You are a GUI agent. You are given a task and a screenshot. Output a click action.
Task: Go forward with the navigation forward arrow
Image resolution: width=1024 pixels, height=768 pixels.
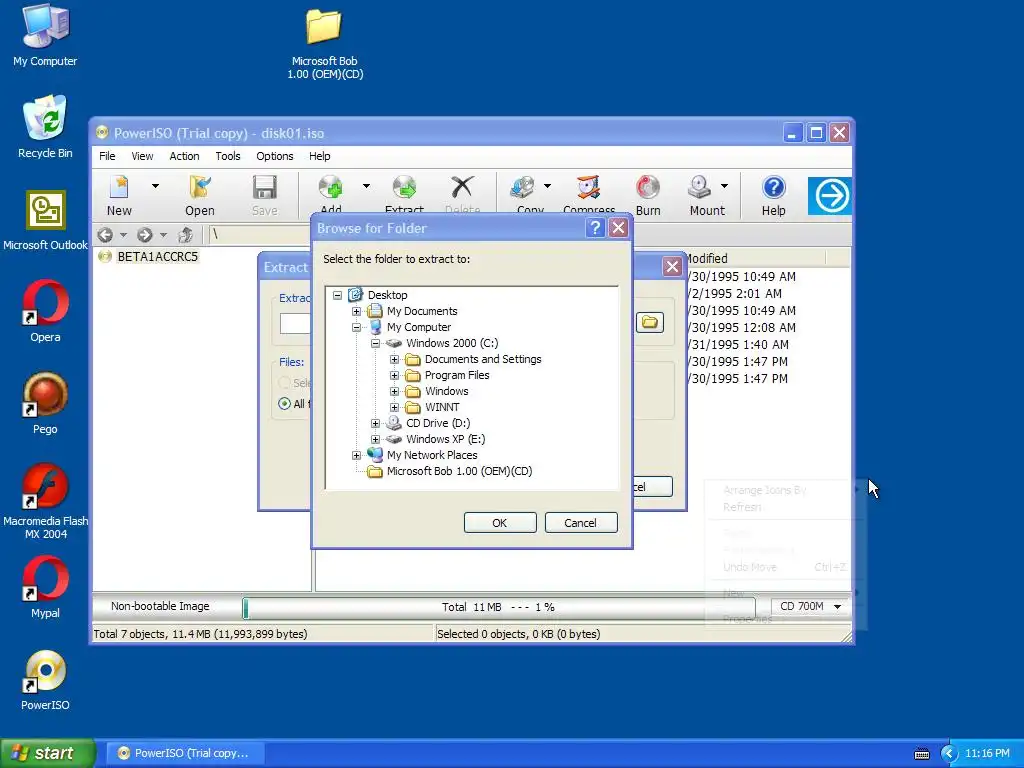point(145,234)
